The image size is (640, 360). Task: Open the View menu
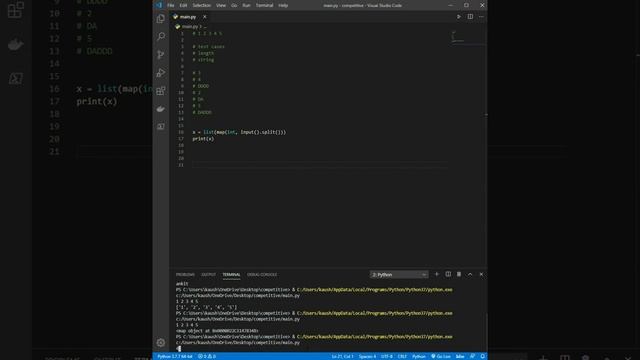(221, 5)
